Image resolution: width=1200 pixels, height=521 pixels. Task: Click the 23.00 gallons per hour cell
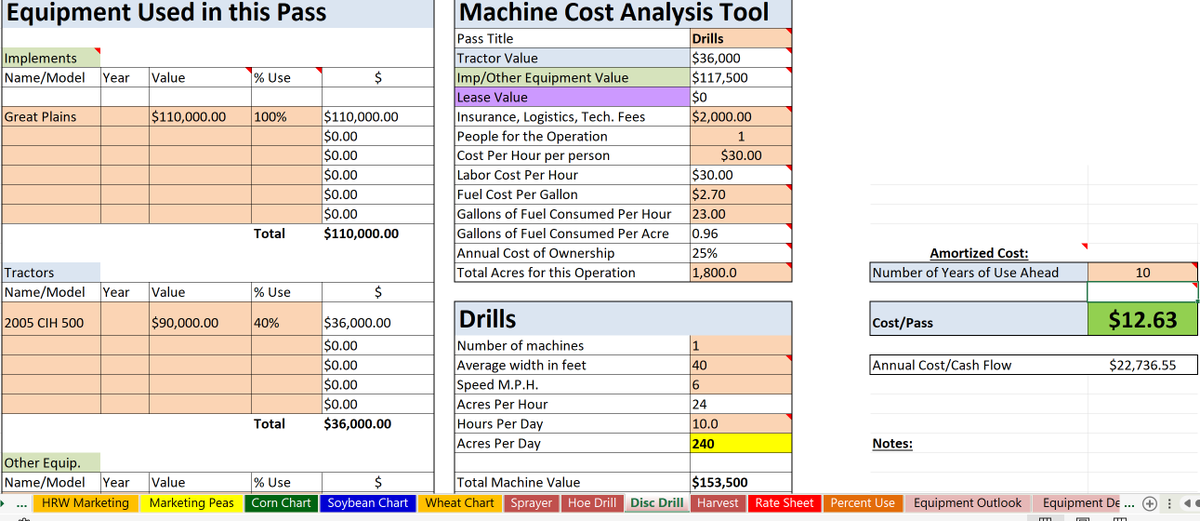pos(740,214)
